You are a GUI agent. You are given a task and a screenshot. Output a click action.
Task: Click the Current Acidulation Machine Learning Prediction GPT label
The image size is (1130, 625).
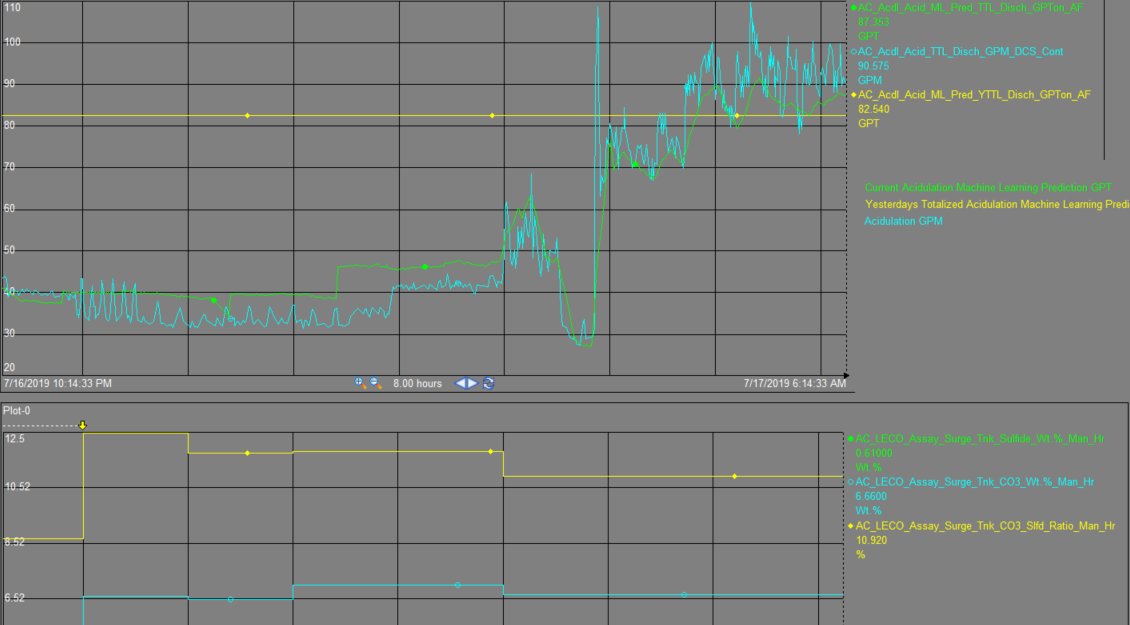(988, 187)
